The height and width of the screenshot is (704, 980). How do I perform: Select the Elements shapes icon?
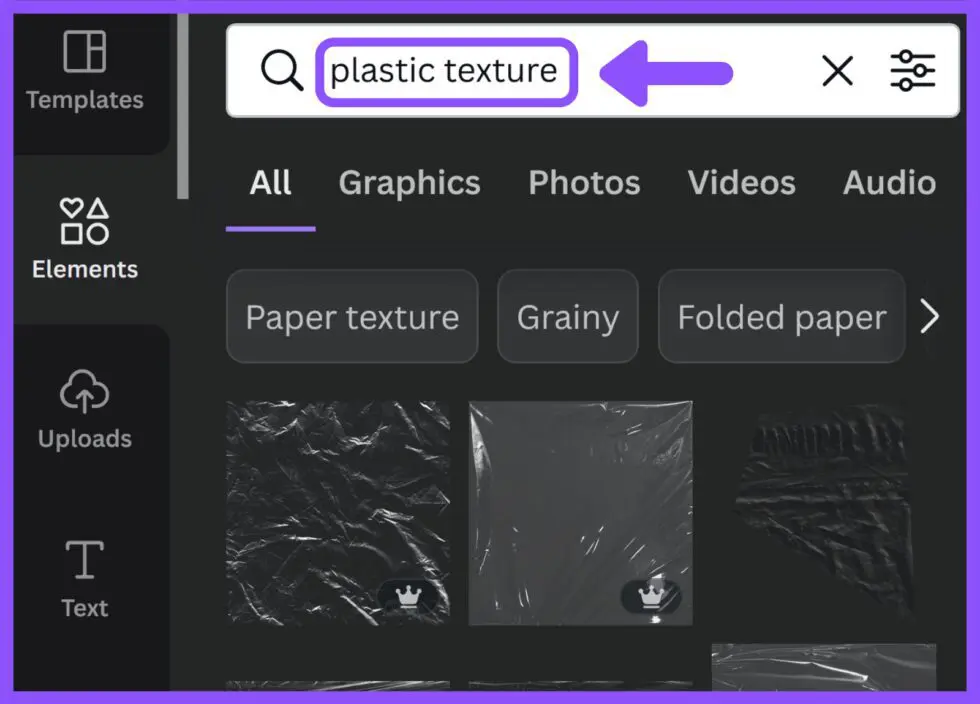(x=84, y=221)
